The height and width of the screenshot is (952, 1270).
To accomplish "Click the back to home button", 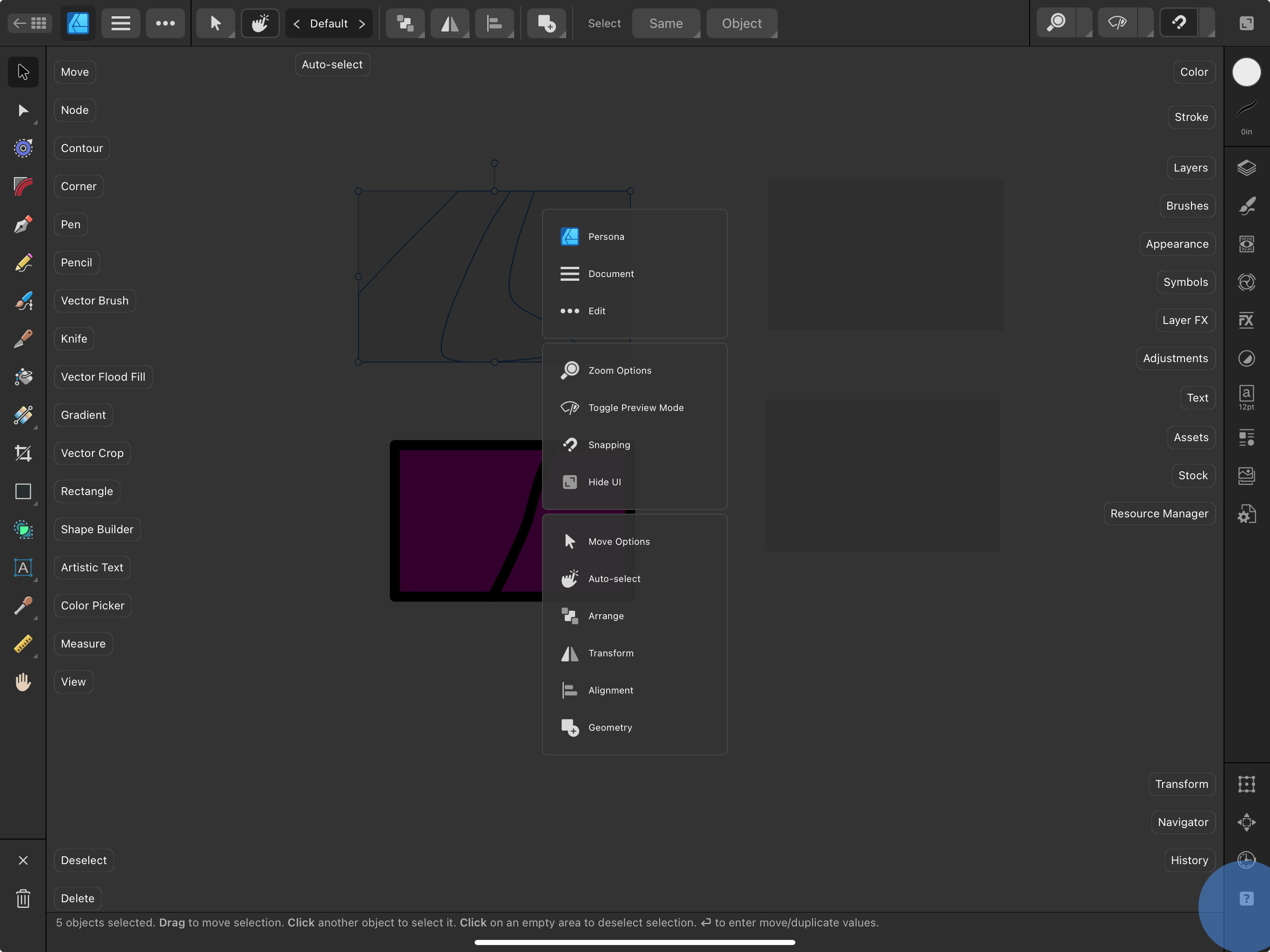I will 30,24.
